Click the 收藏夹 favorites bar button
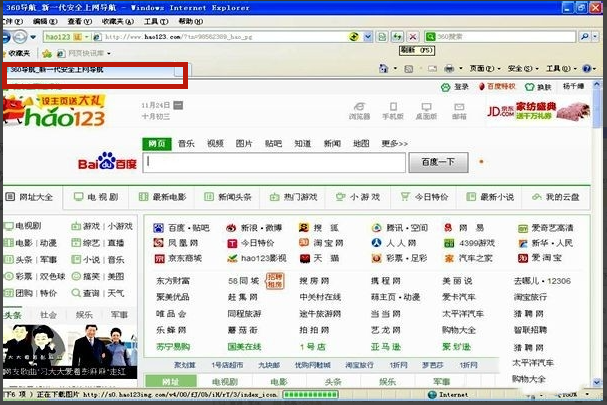 (x=17, y=53)
